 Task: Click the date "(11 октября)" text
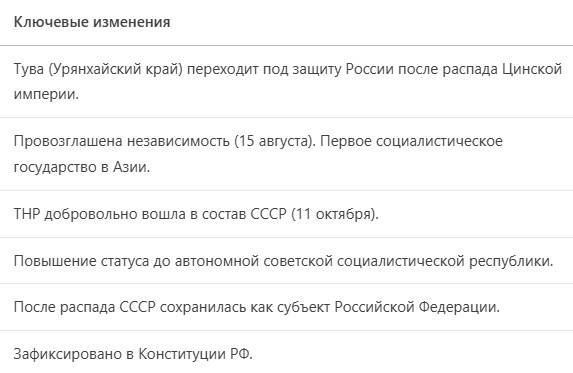[335, 214]
